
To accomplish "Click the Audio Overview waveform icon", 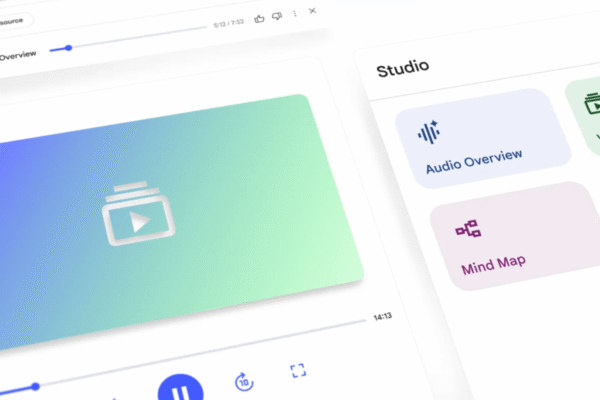I will tap(429, 132).
